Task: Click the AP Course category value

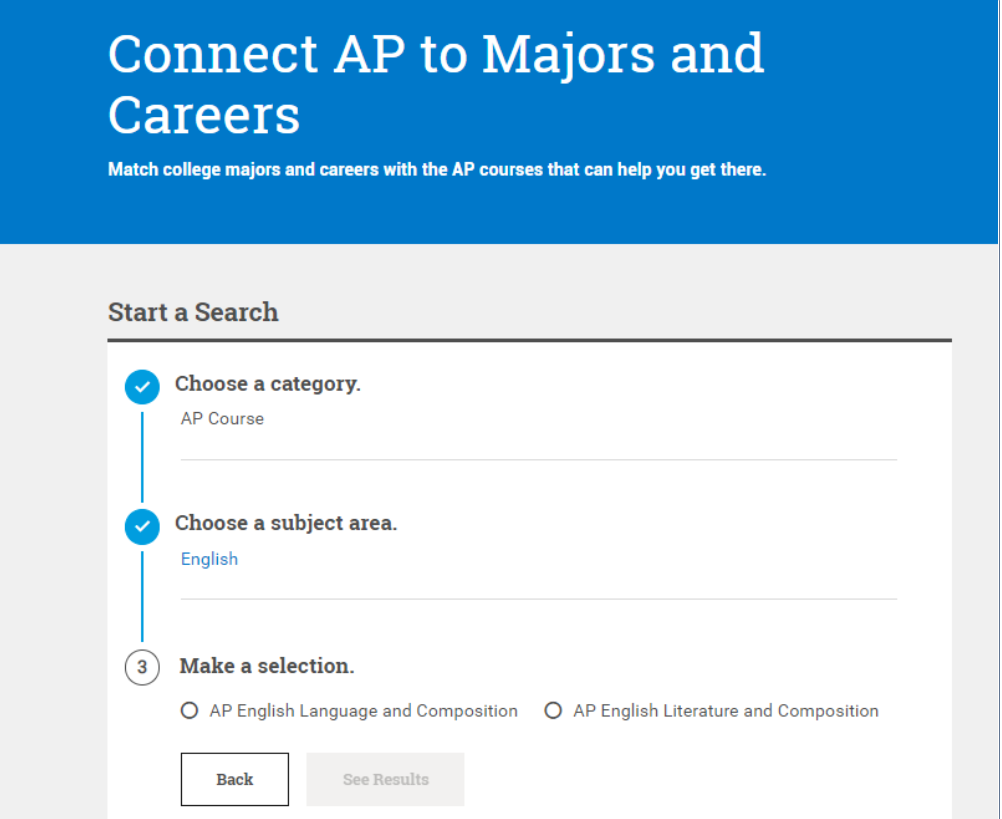Action: tap(222, 419)
